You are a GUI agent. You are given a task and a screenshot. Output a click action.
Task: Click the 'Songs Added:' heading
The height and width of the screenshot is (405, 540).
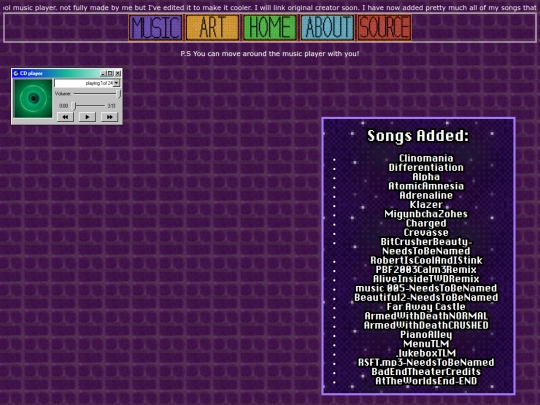point(418,136)
